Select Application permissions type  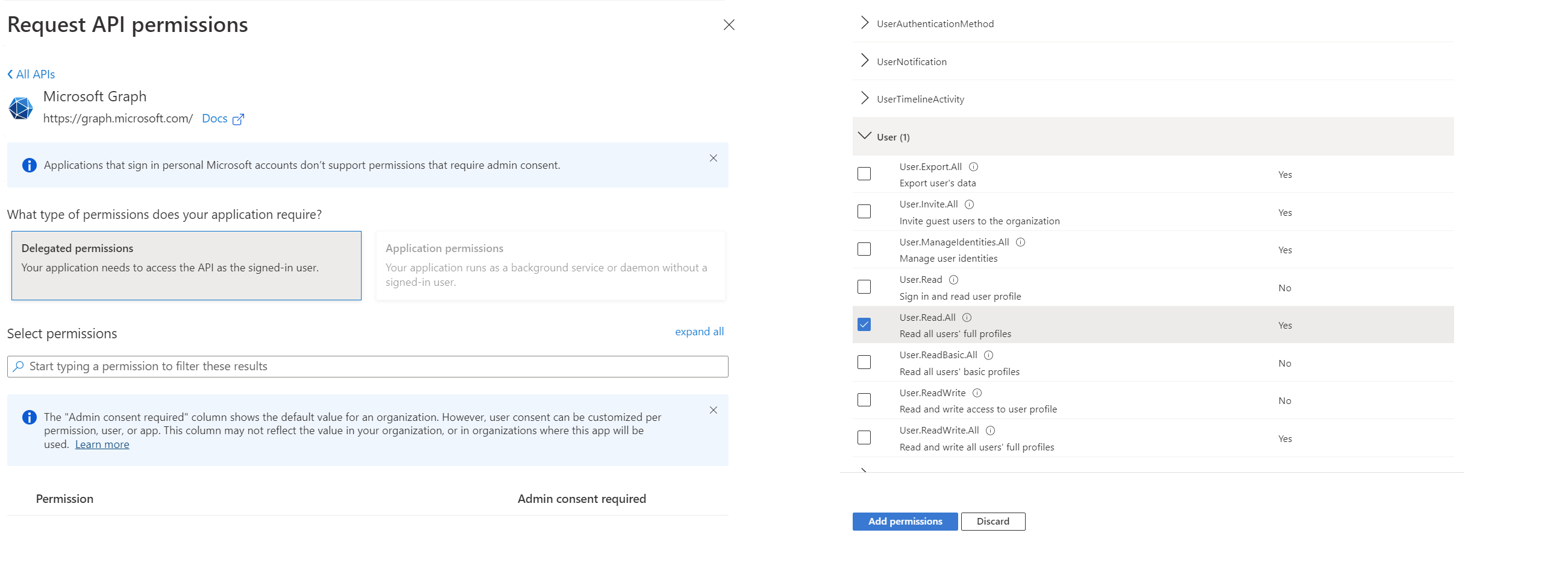550,265
